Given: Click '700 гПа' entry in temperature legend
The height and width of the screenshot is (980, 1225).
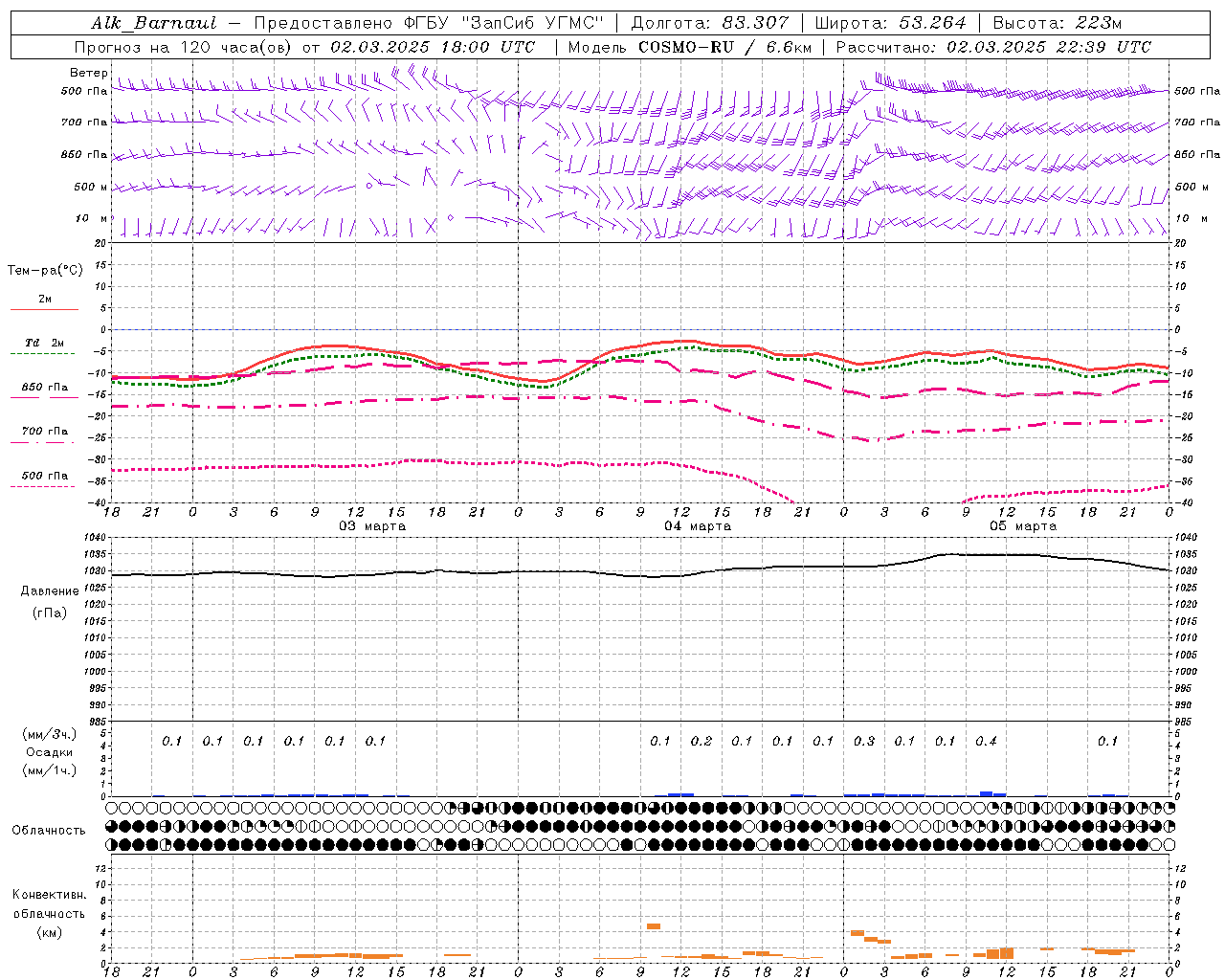Looking at the screenshot, I should 45,432.
